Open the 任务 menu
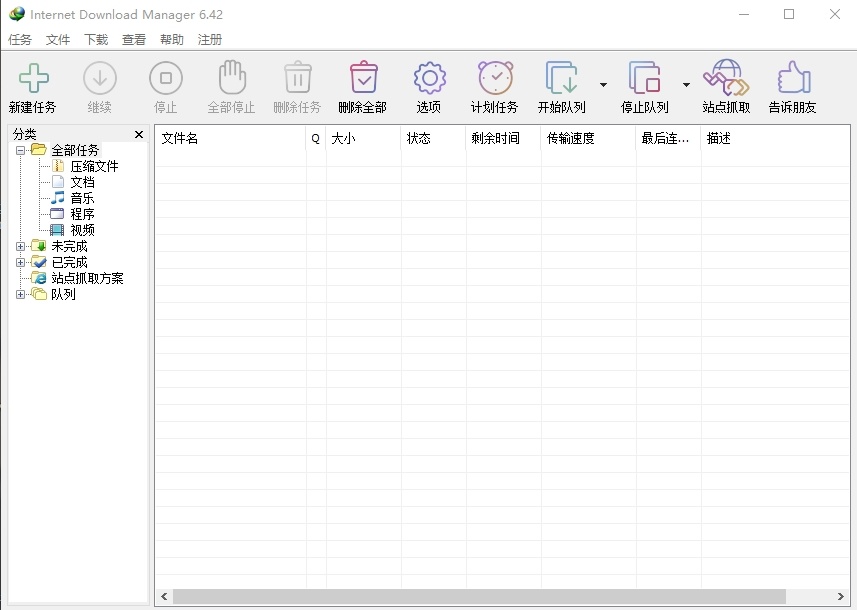The height and width of the screenshot is (610, 857). tap(20, 39)
